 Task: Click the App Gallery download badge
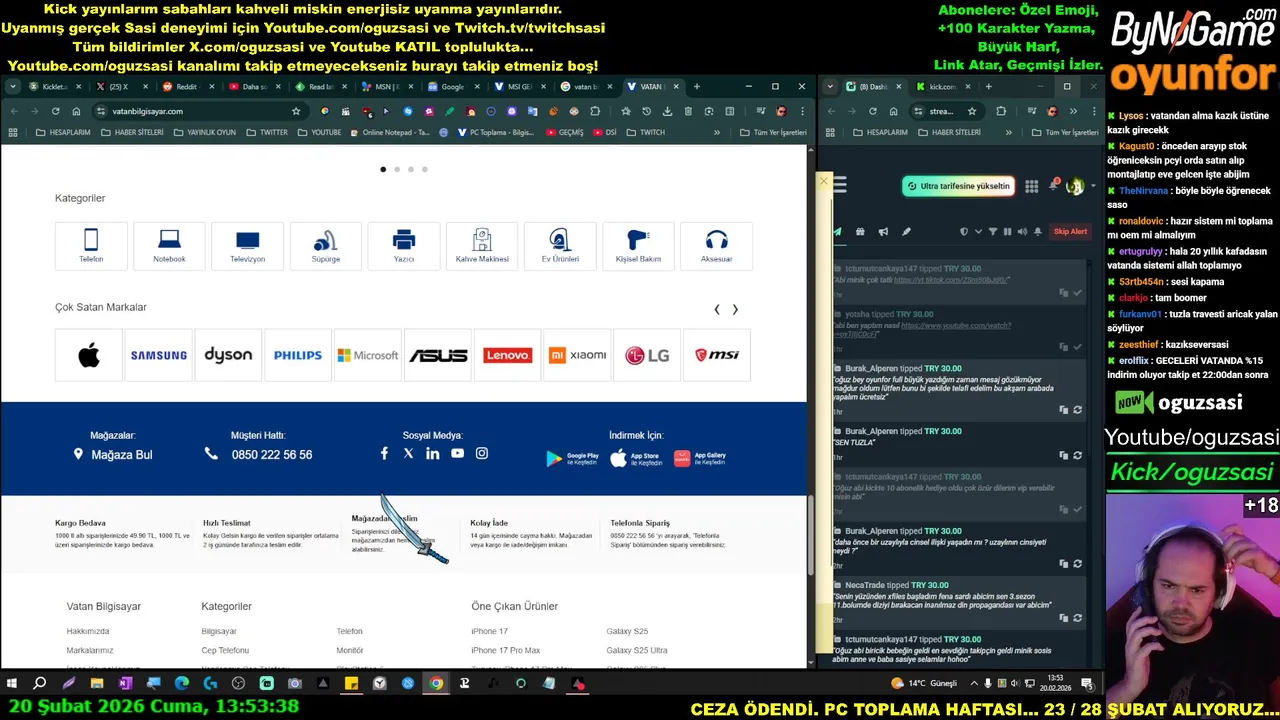tap(700, 459)
